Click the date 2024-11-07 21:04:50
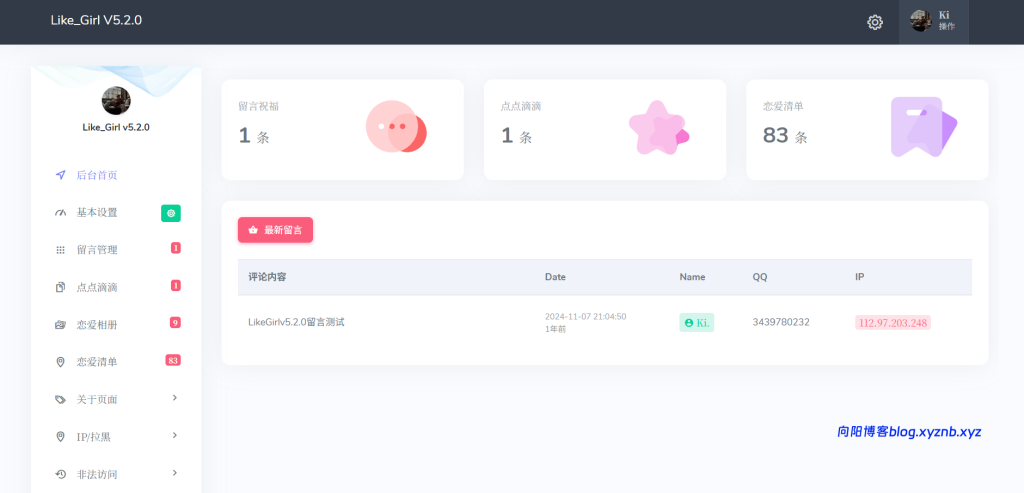This screenshot has width=1024, height=493. (x=585, y=317)
